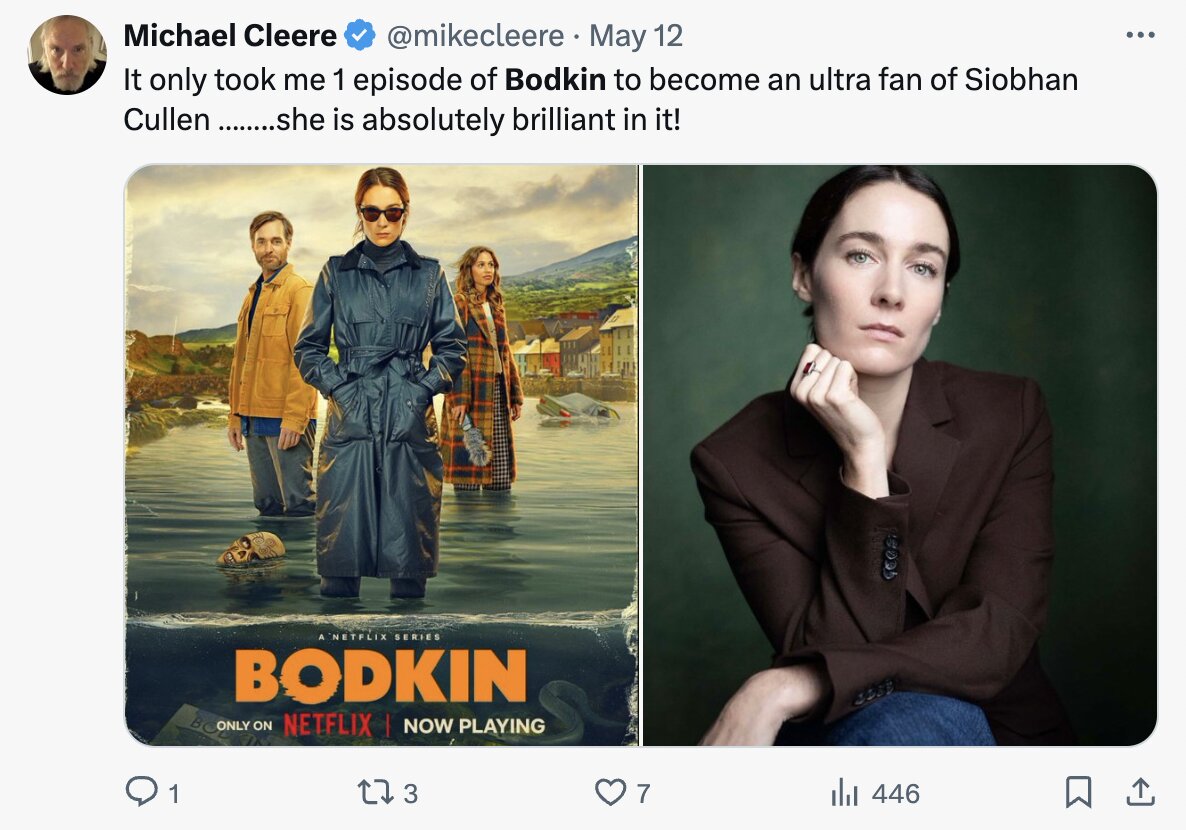Open view analytics bar chart icon

pyautogui.click(x=845, y=793)
